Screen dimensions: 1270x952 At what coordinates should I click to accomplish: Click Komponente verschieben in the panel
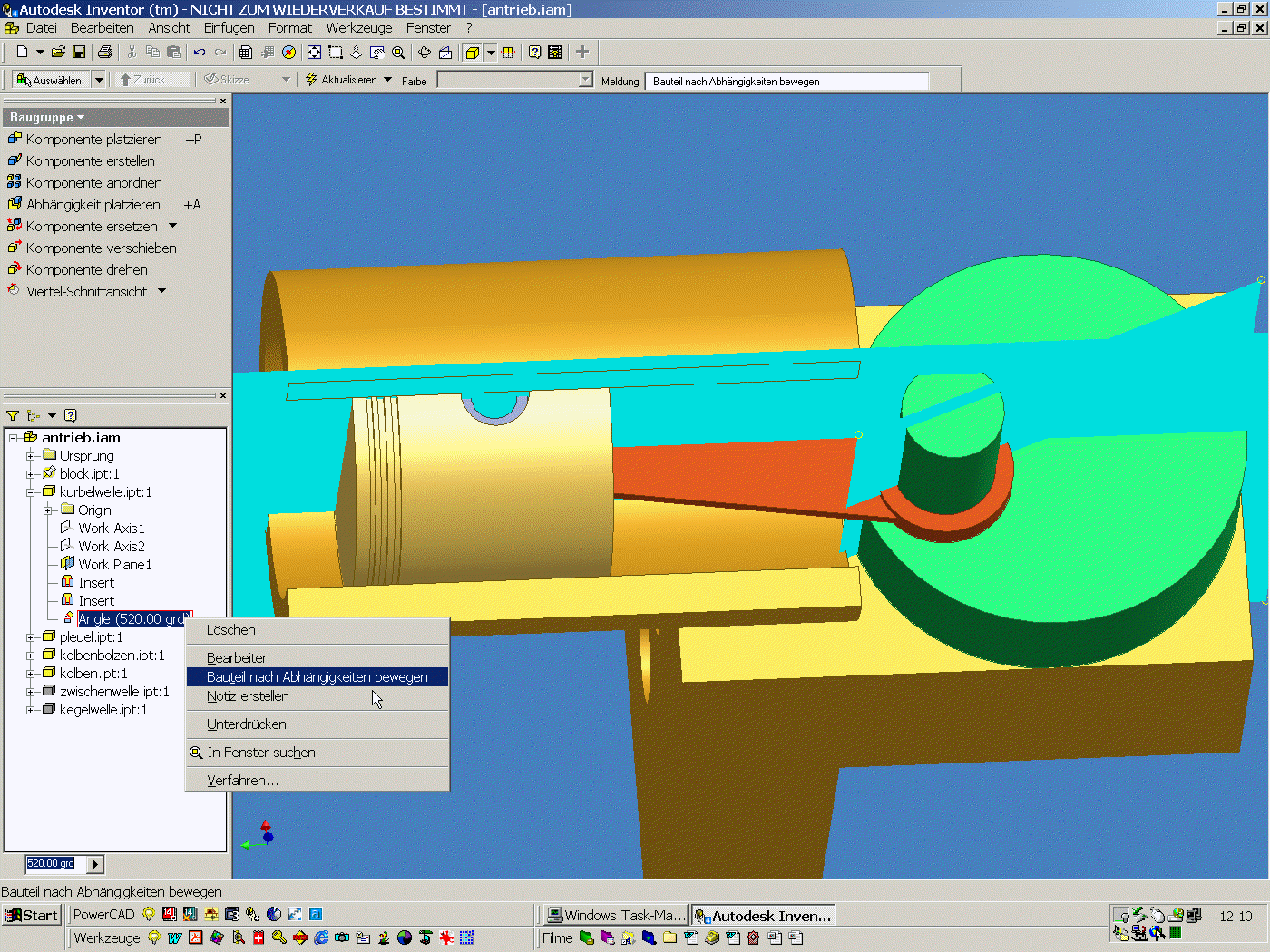point(93,248)
